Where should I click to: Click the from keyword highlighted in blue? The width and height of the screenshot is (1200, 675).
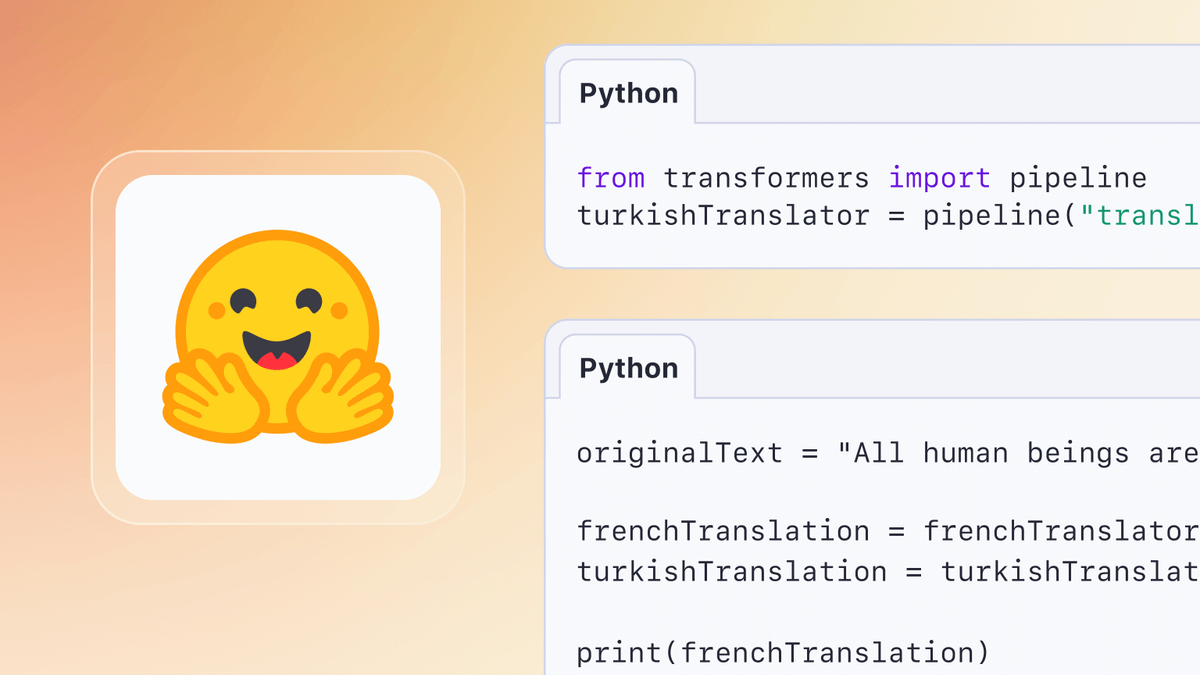(611, 178)
